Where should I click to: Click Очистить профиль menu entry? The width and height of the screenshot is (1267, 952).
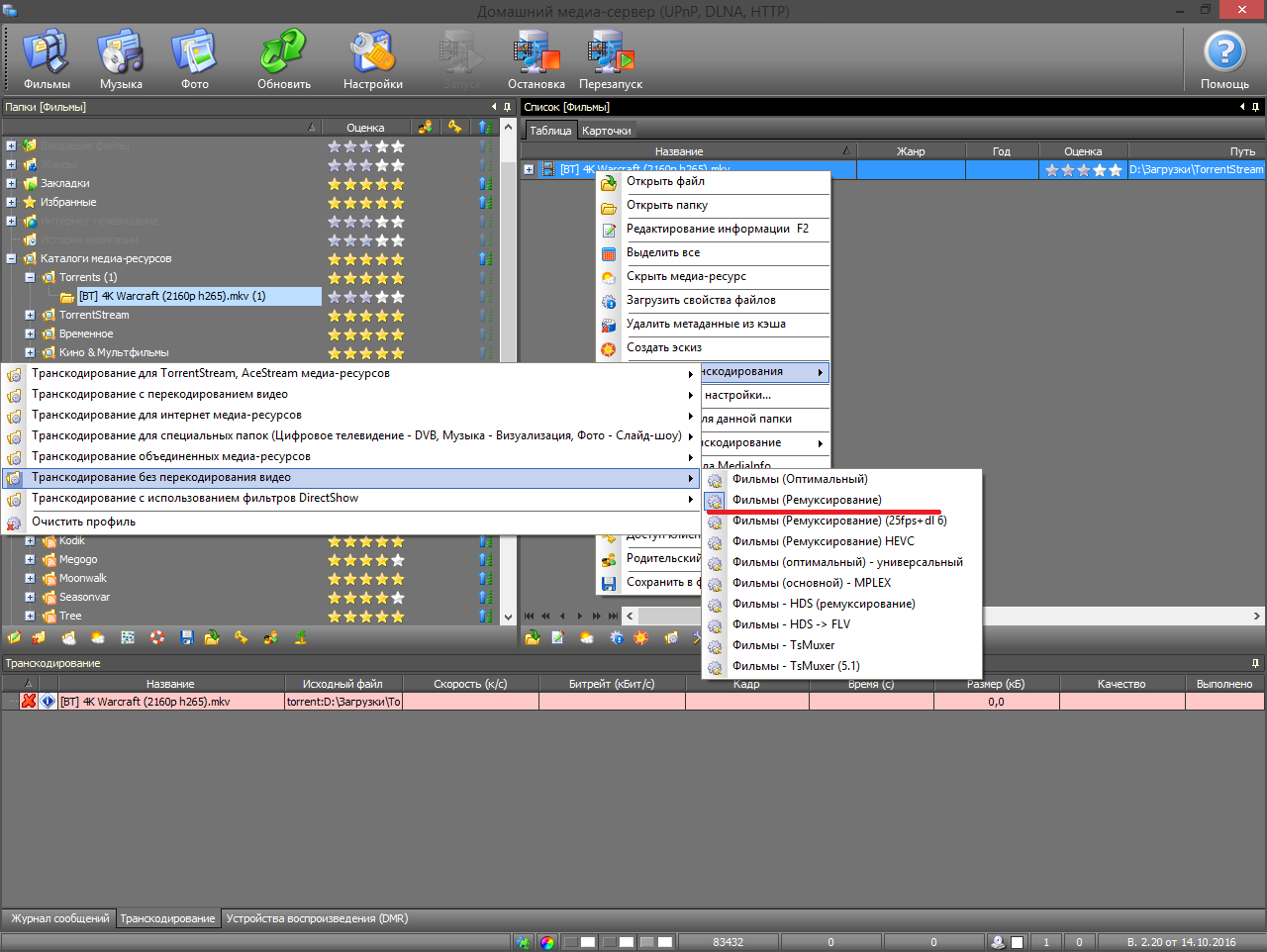tap(83, 522)
